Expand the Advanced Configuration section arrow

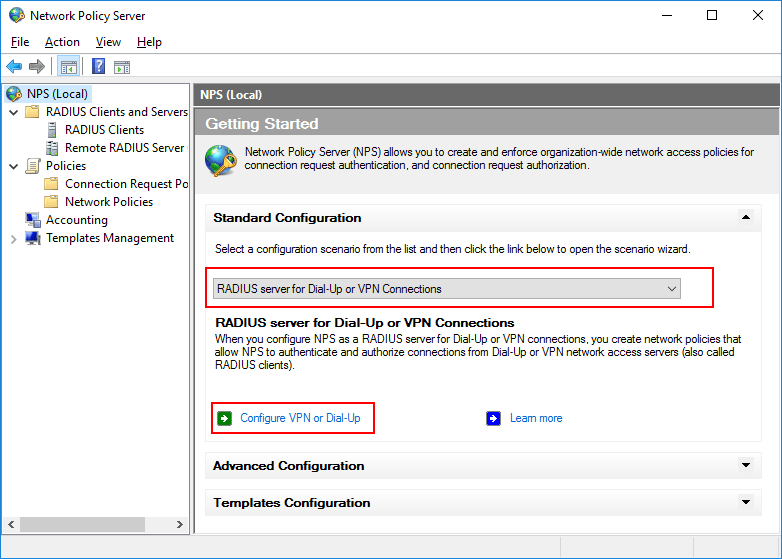click(746, 465)
